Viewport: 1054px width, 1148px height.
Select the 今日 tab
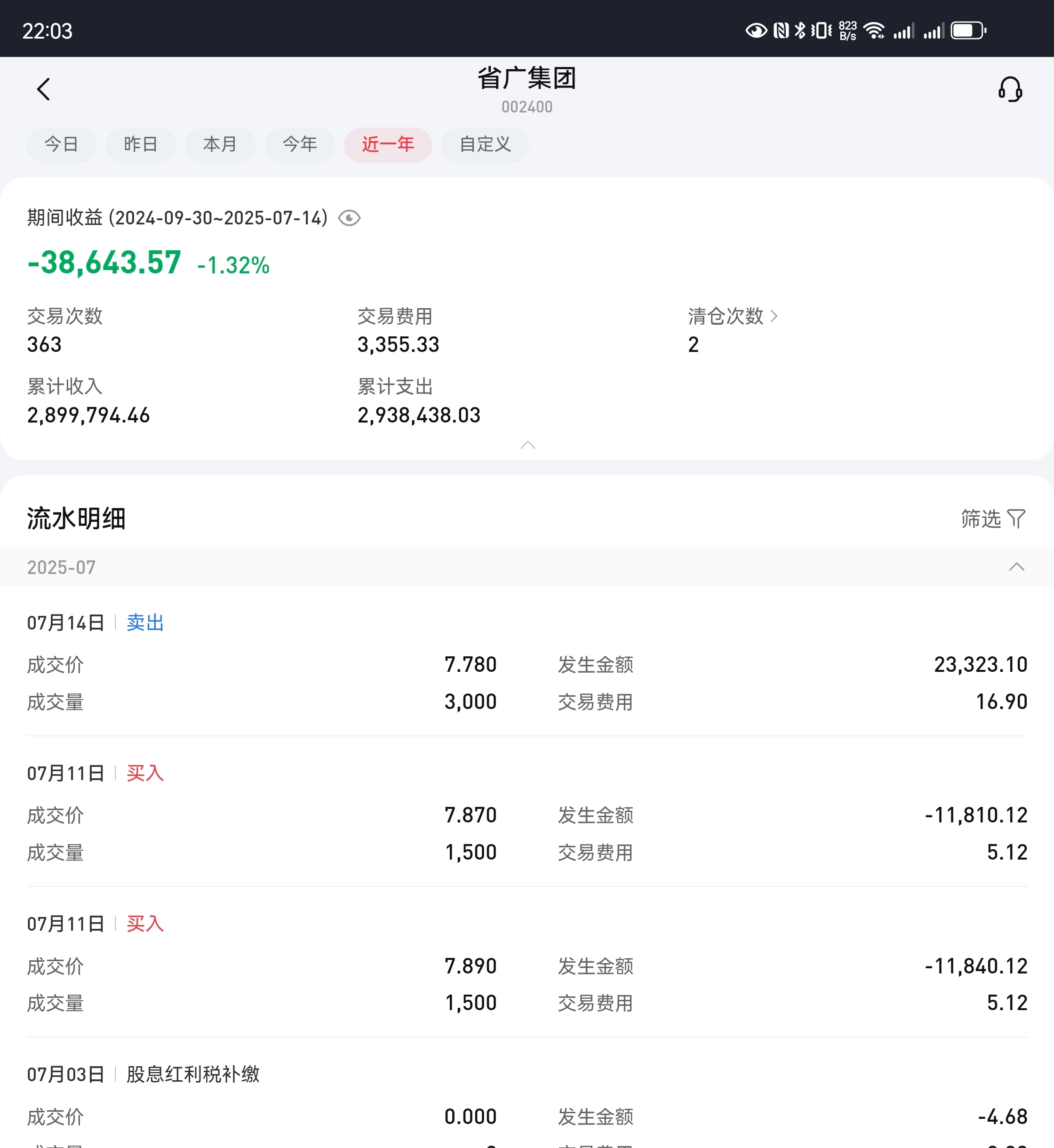point(62,144)
